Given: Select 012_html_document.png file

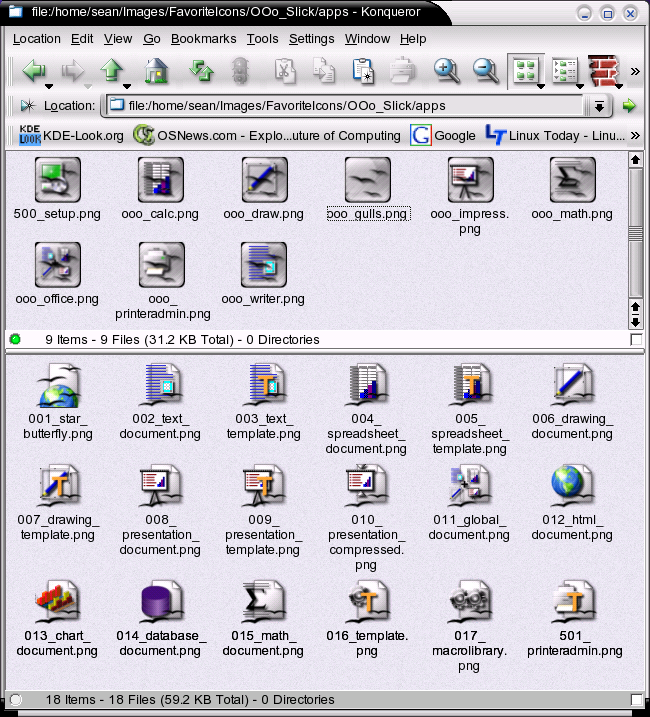Looking at the screenshot, I should [x=572, y=503].
